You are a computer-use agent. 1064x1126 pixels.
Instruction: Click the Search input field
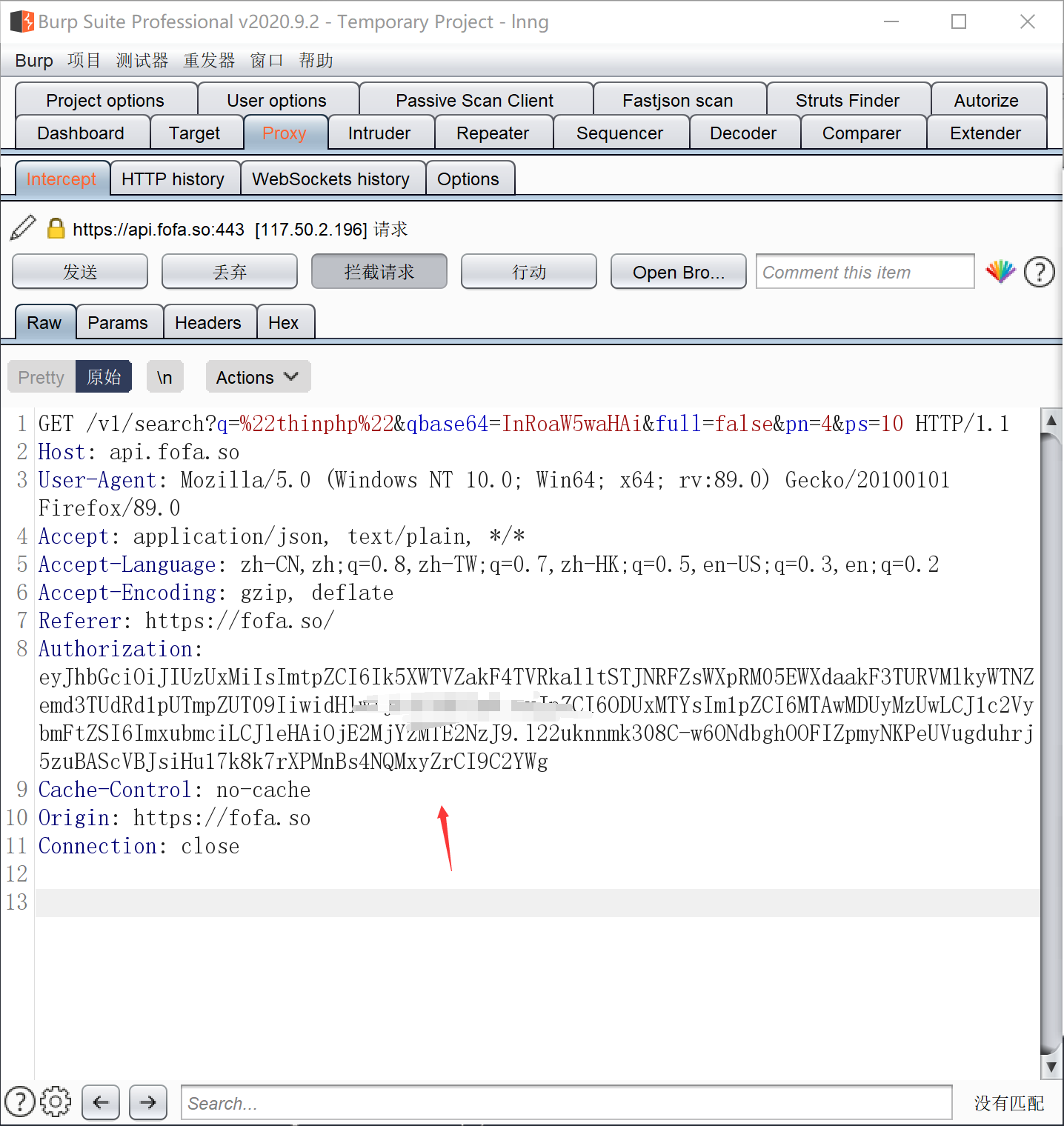(x=567, y=1102)
